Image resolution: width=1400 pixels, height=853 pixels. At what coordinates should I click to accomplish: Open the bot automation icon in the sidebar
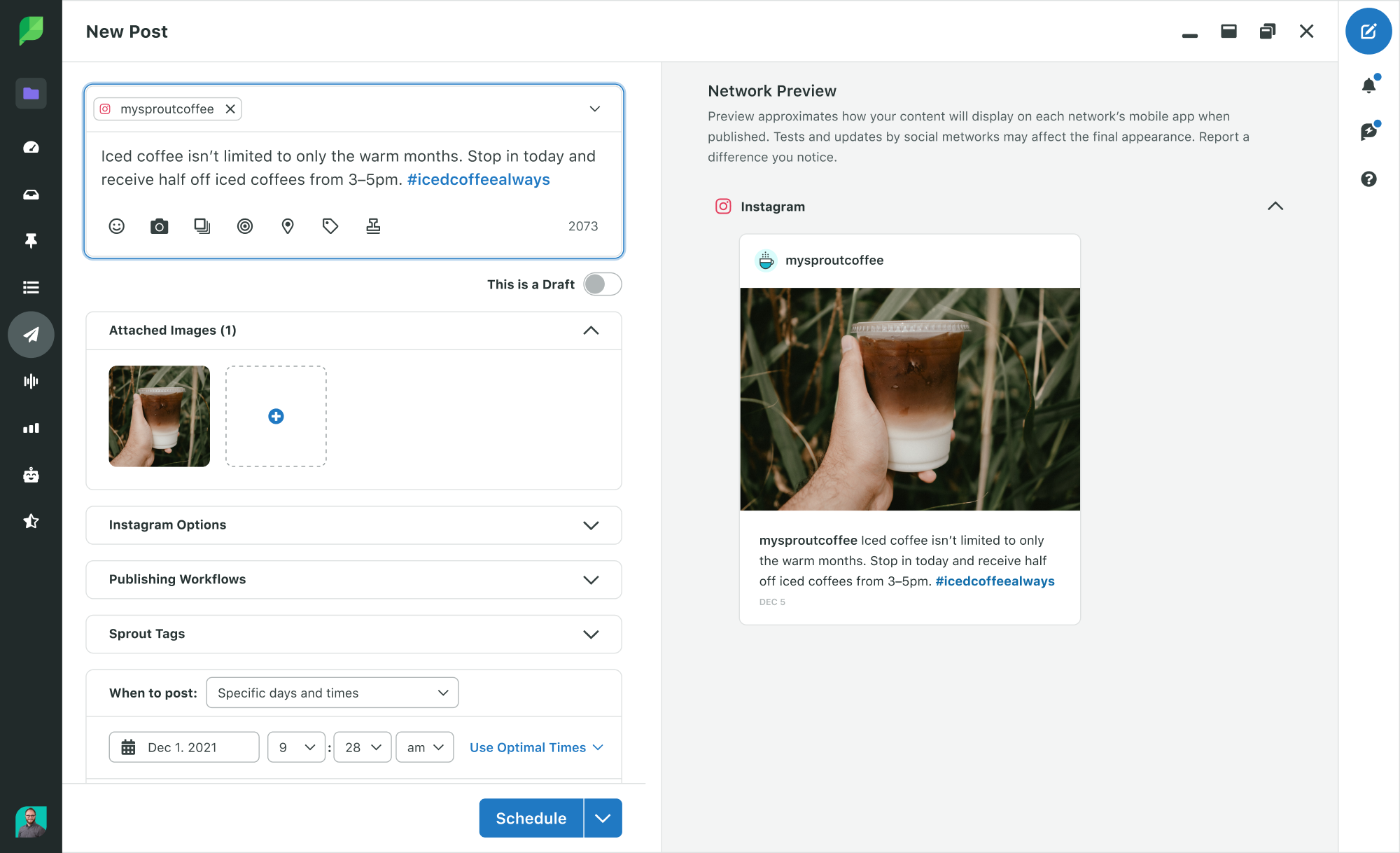31,475
